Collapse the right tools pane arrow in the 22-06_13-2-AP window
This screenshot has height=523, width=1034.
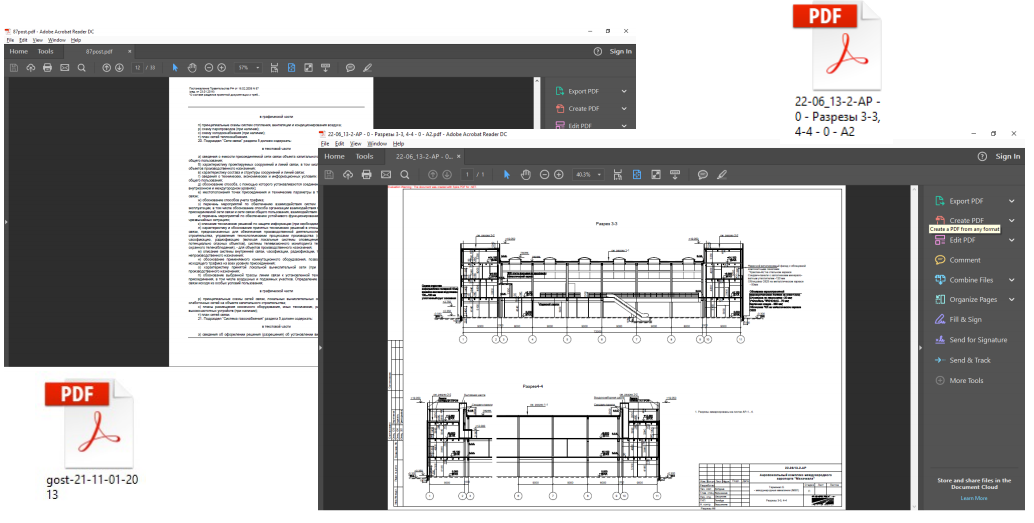click(922, 348)
